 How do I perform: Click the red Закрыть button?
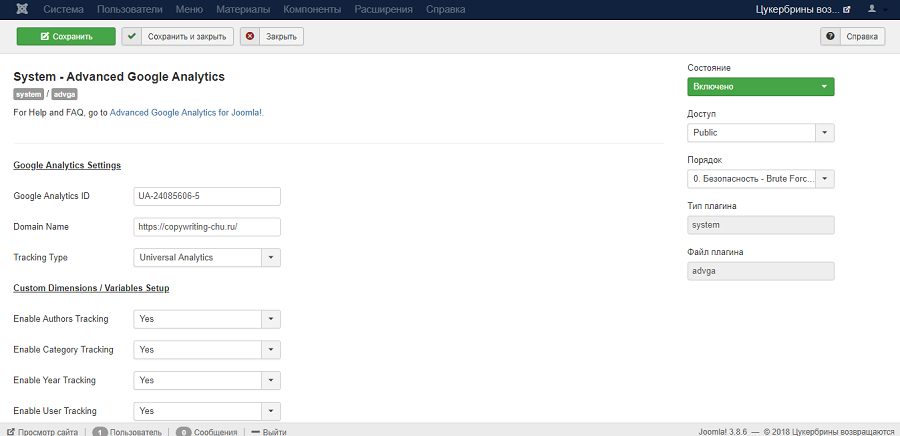click(272, 36)
